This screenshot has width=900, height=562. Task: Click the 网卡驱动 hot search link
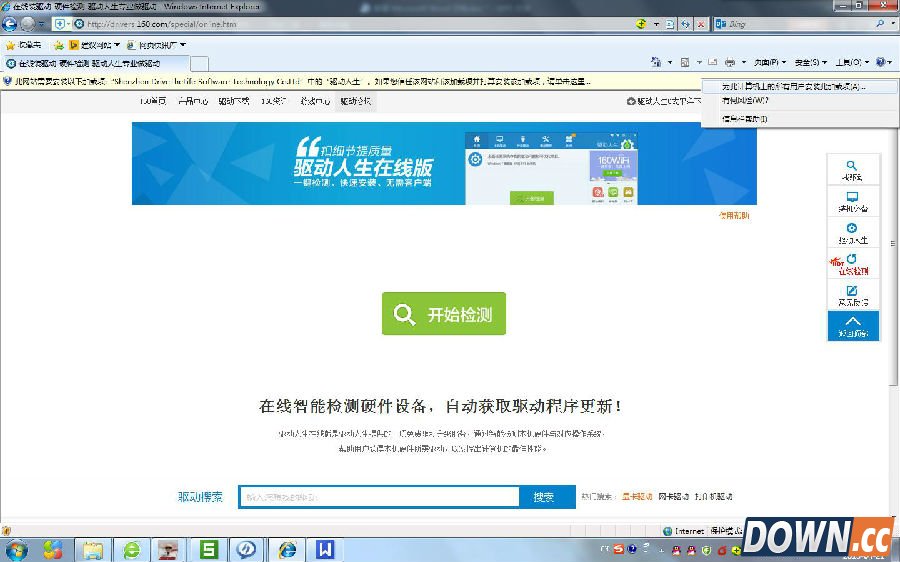[673, 497]
